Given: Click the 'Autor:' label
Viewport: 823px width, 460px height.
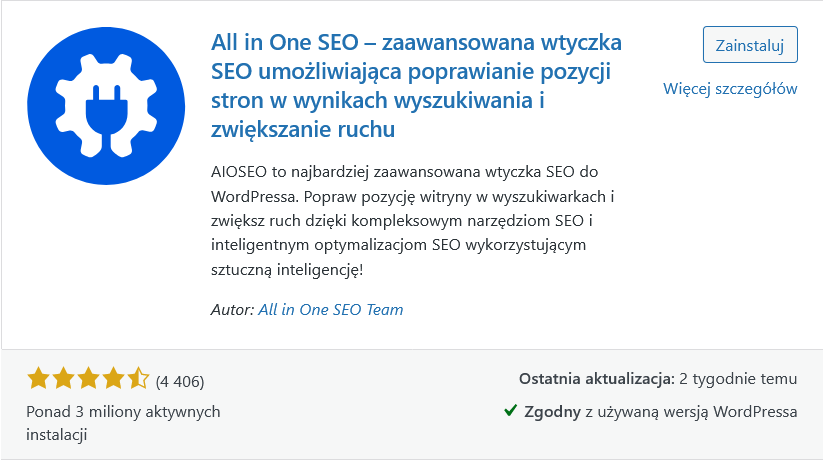Looking at the screenshot, I should tap(233, 309).
